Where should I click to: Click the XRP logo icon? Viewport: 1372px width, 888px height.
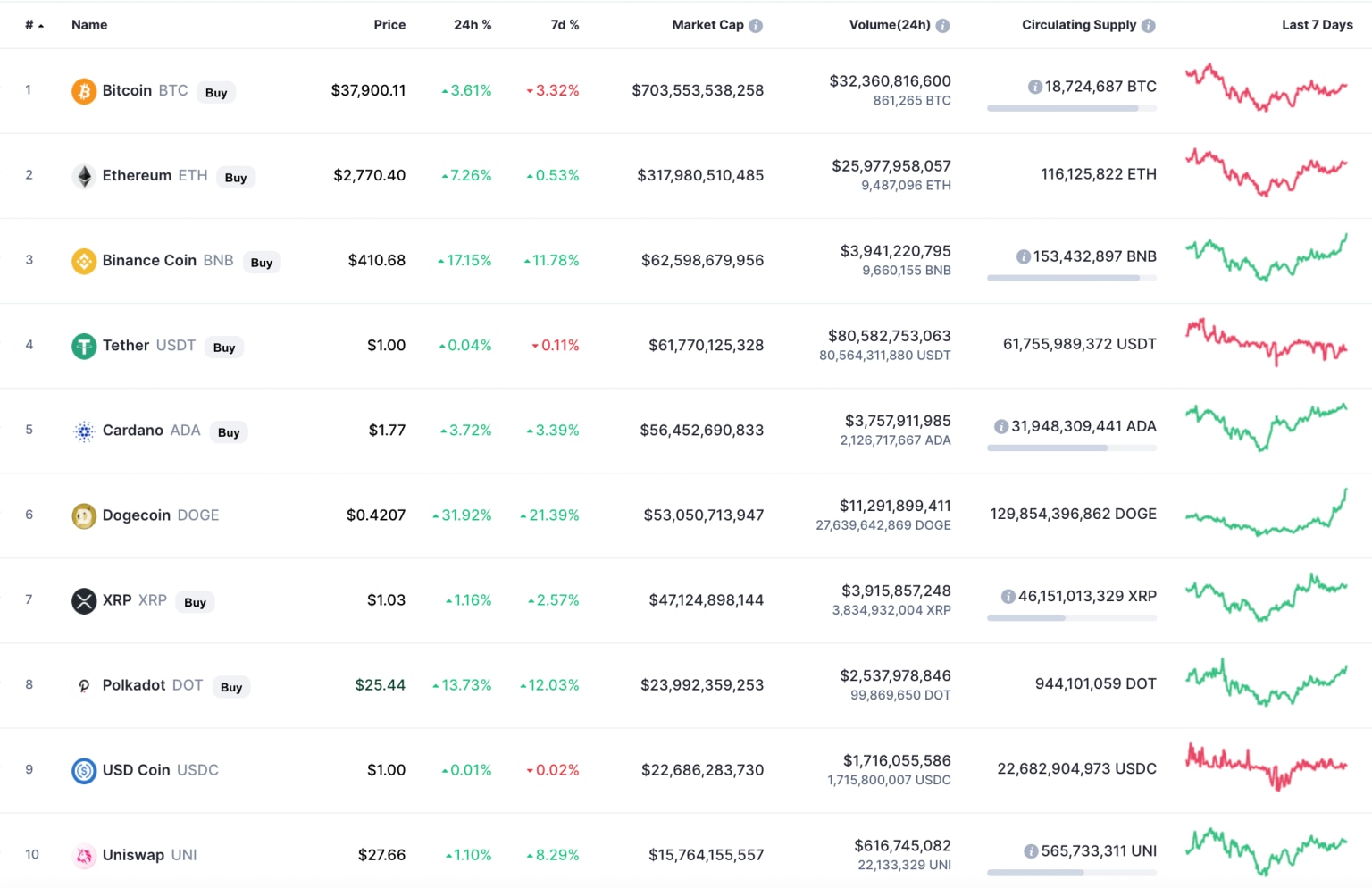click(84, 600)
